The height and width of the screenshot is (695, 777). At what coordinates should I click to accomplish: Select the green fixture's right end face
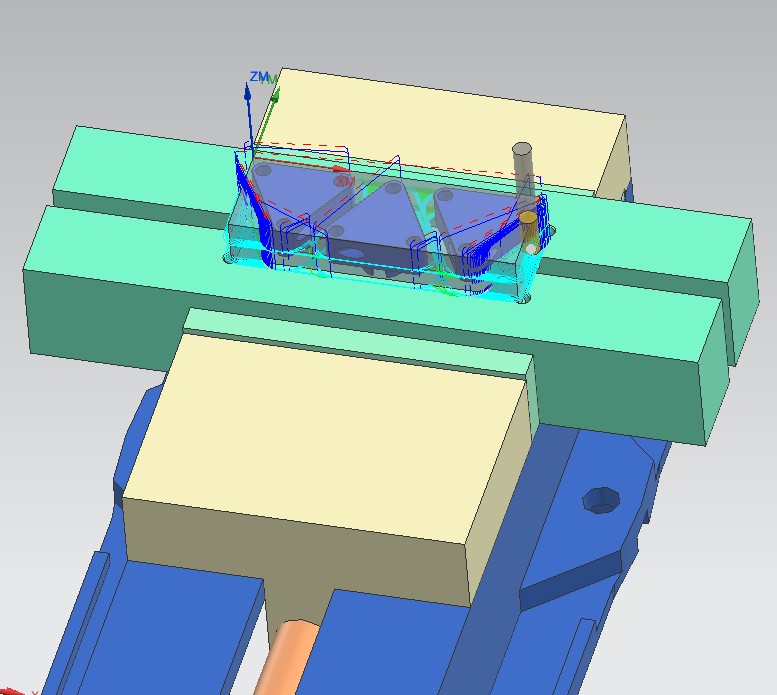click(743, 291)
